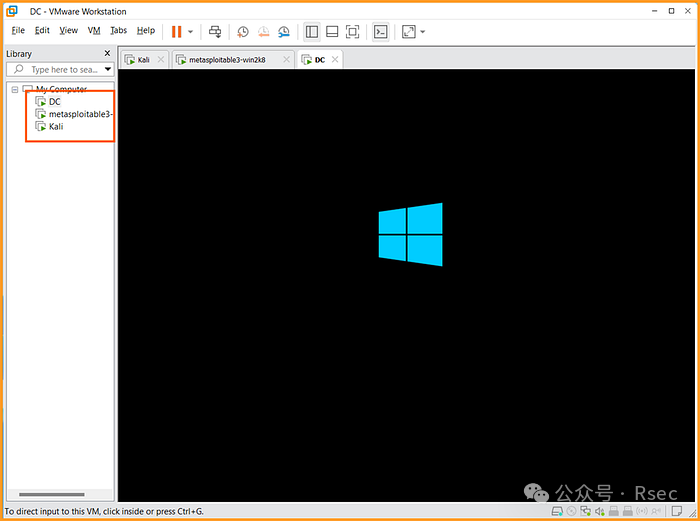Open the console view icon
The width and height of the screenshot is (700, 521).
click(380, 32)
